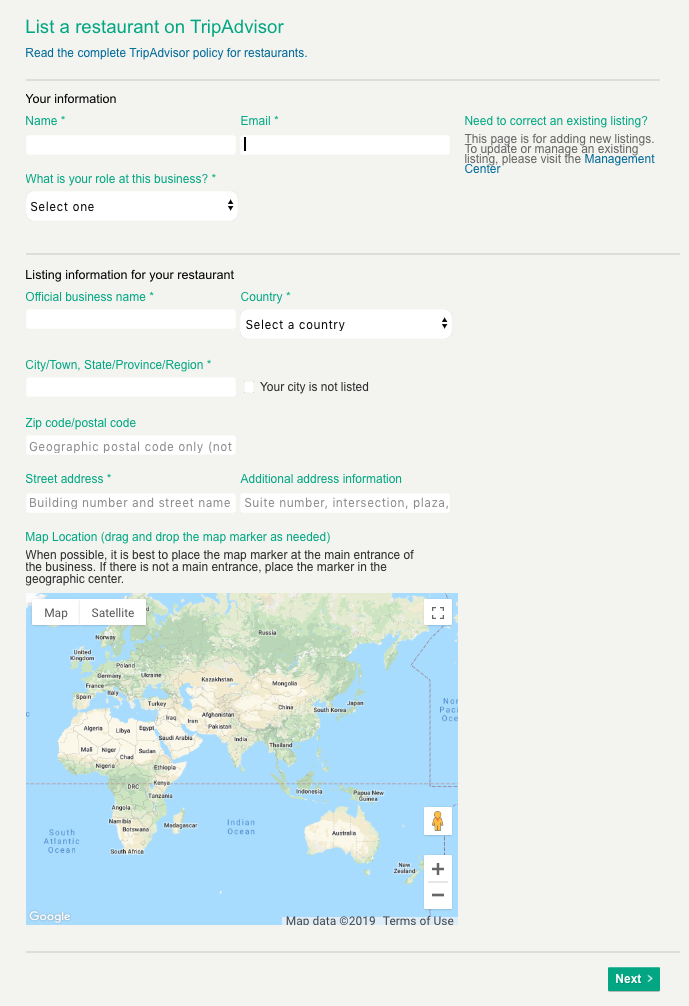Click the Official business name field
The height and width of the screenshot is (1006, 689).
[131, 319]
